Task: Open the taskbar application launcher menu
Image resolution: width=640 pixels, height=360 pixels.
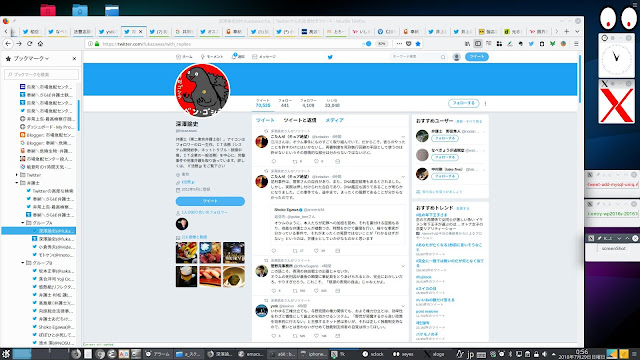Action: tap(6, 354)
